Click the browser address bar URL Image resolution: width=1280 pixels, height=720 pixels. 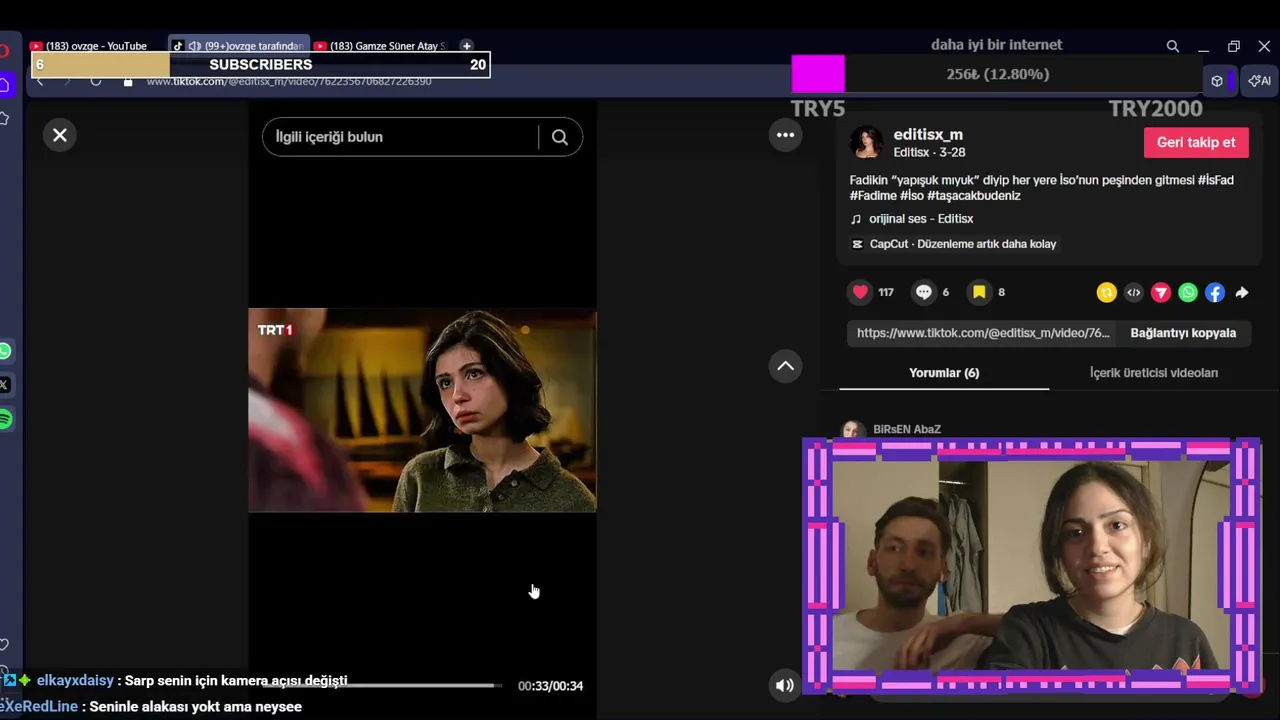(x=289, y=81)
